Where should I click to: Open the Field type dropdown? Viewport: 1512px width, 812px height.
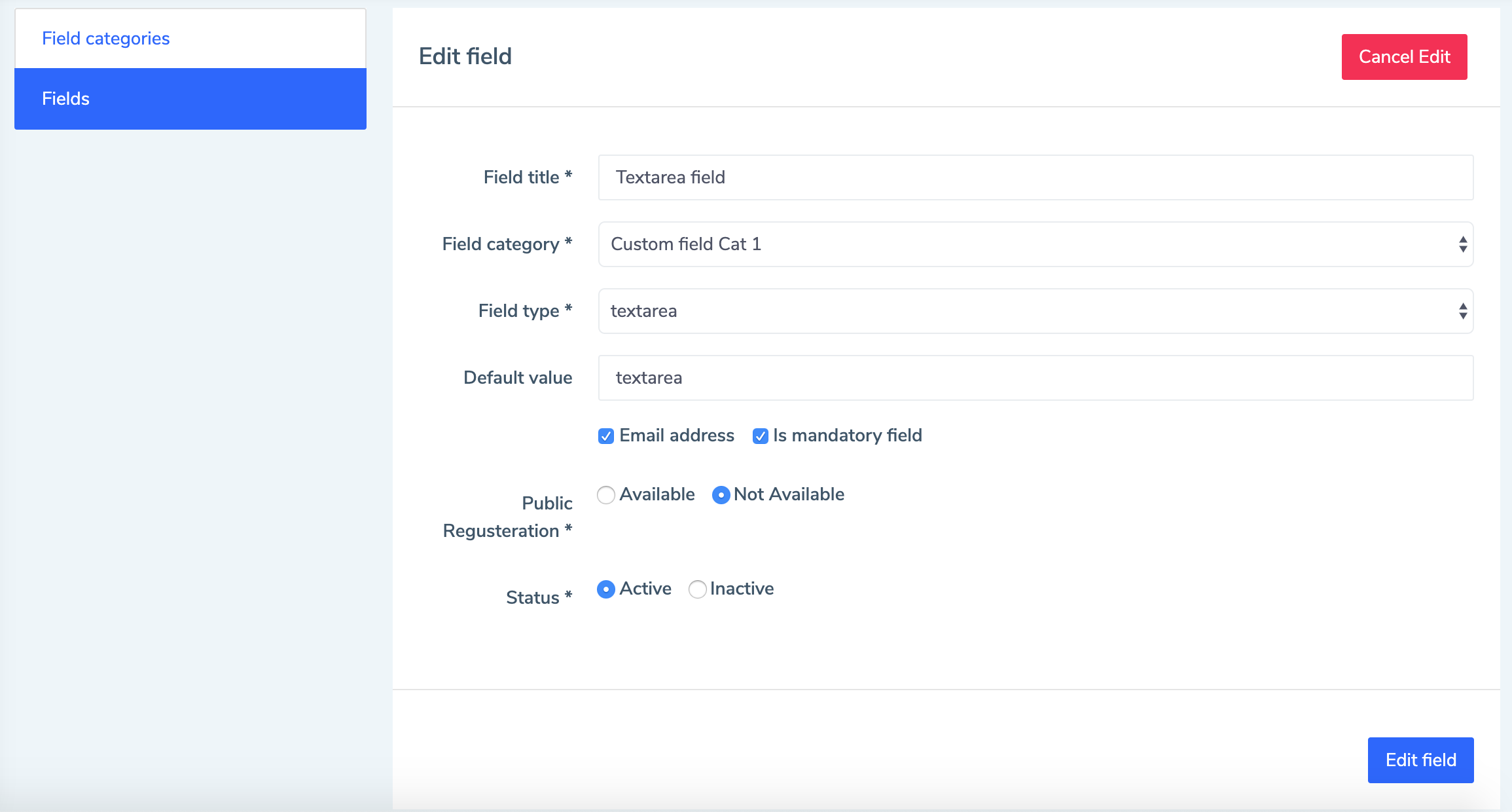[x=1035, y=311]
